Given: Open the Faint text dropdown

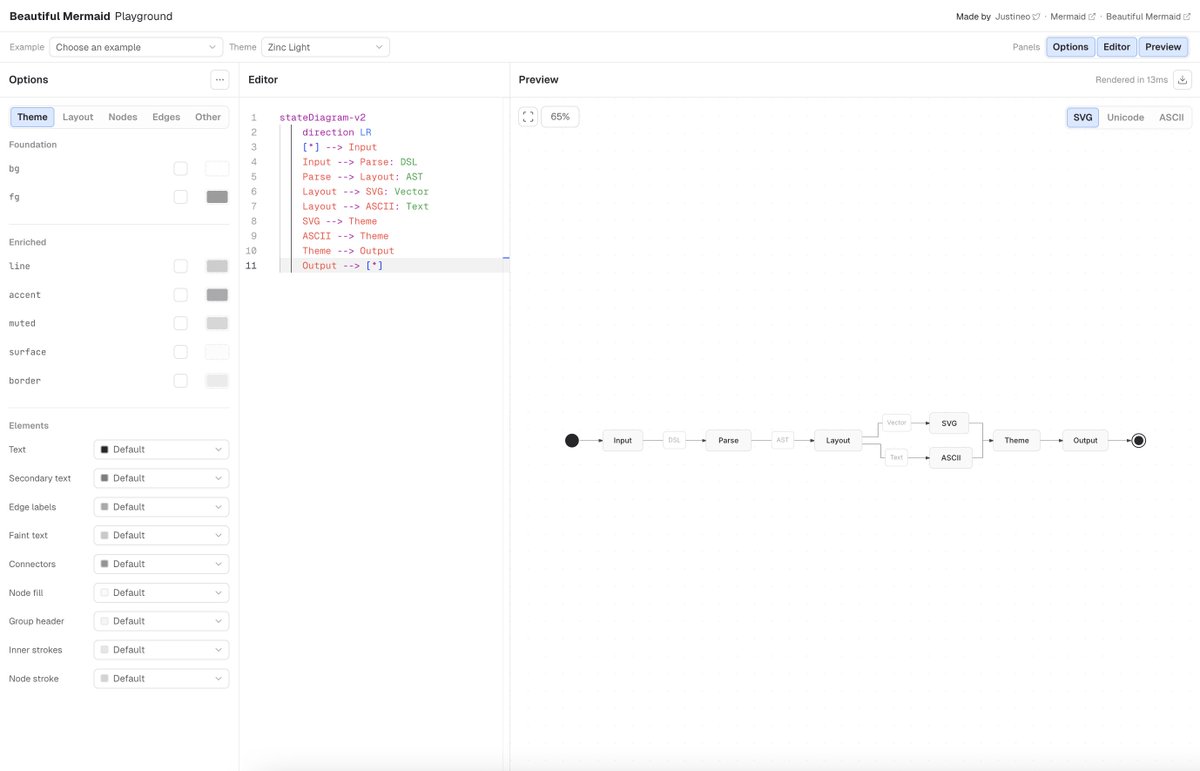Looking at the screenshot, I should (x=161, y=535).
